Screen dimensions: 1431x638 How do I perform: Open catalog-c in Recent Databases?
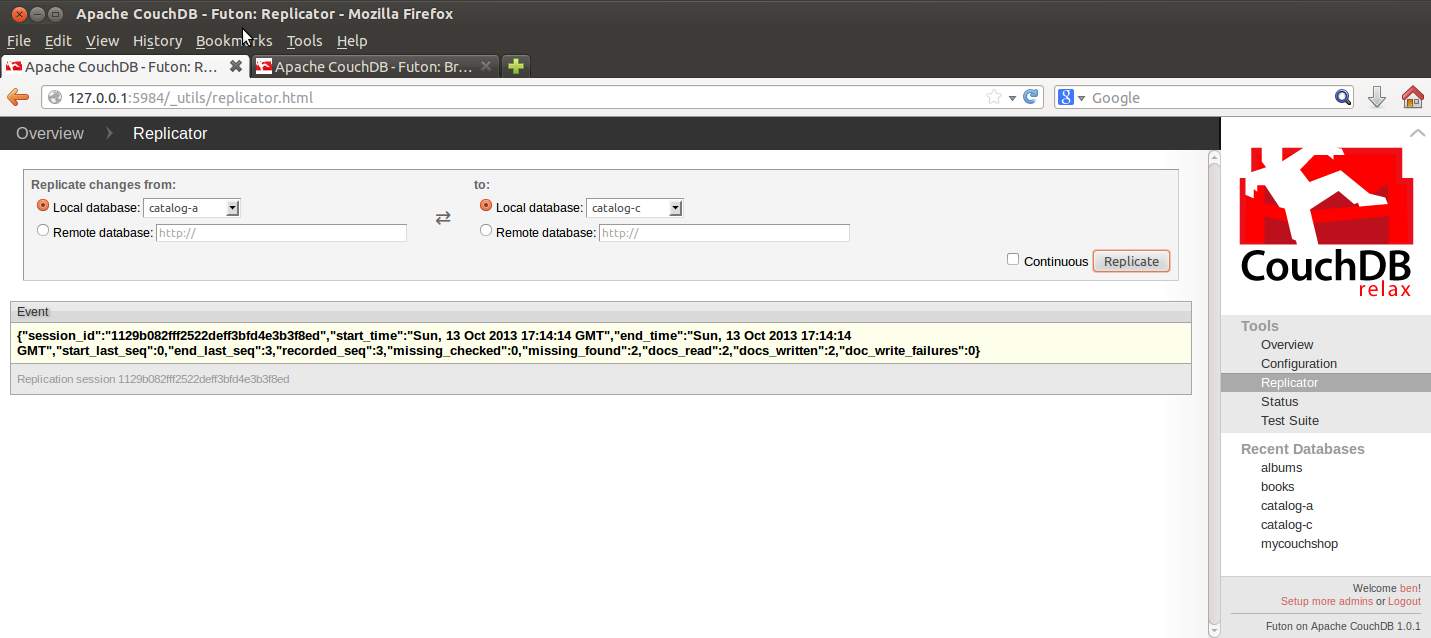(1286, 525)
